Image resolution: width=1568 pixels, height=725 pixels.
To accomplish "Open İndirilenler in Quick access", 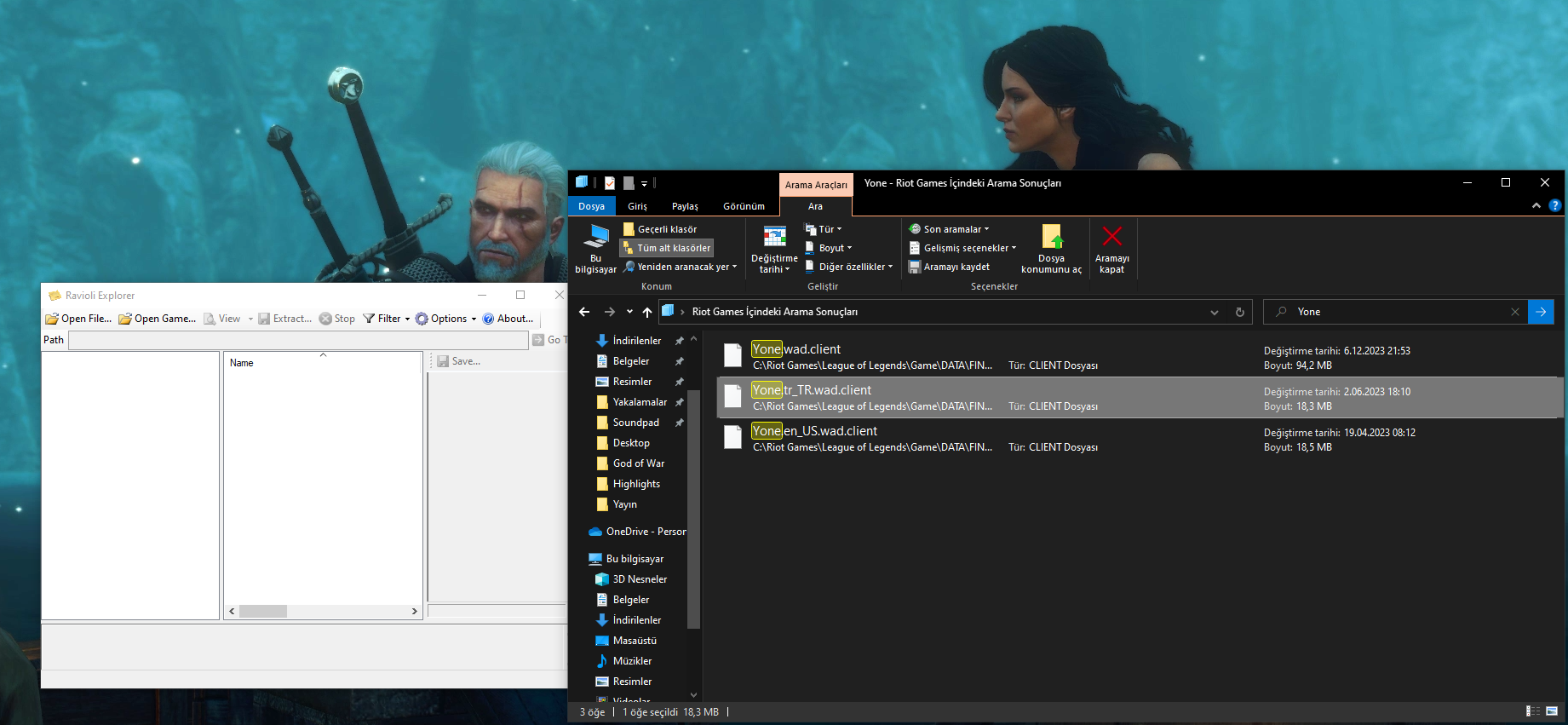I will tap(637, 341).
